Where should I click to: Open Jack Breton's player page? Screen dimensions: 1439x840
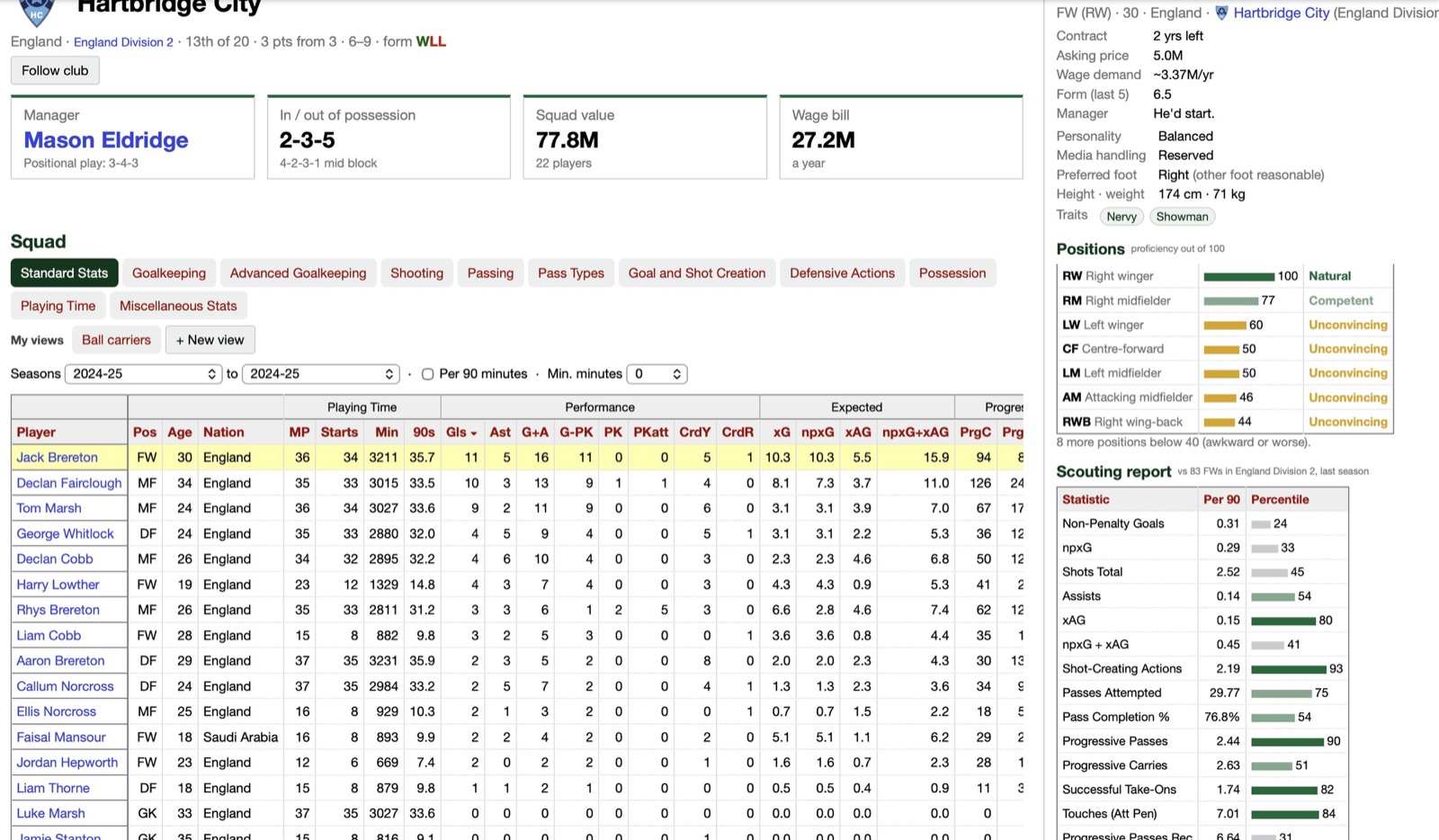click(x=57, y=457)
